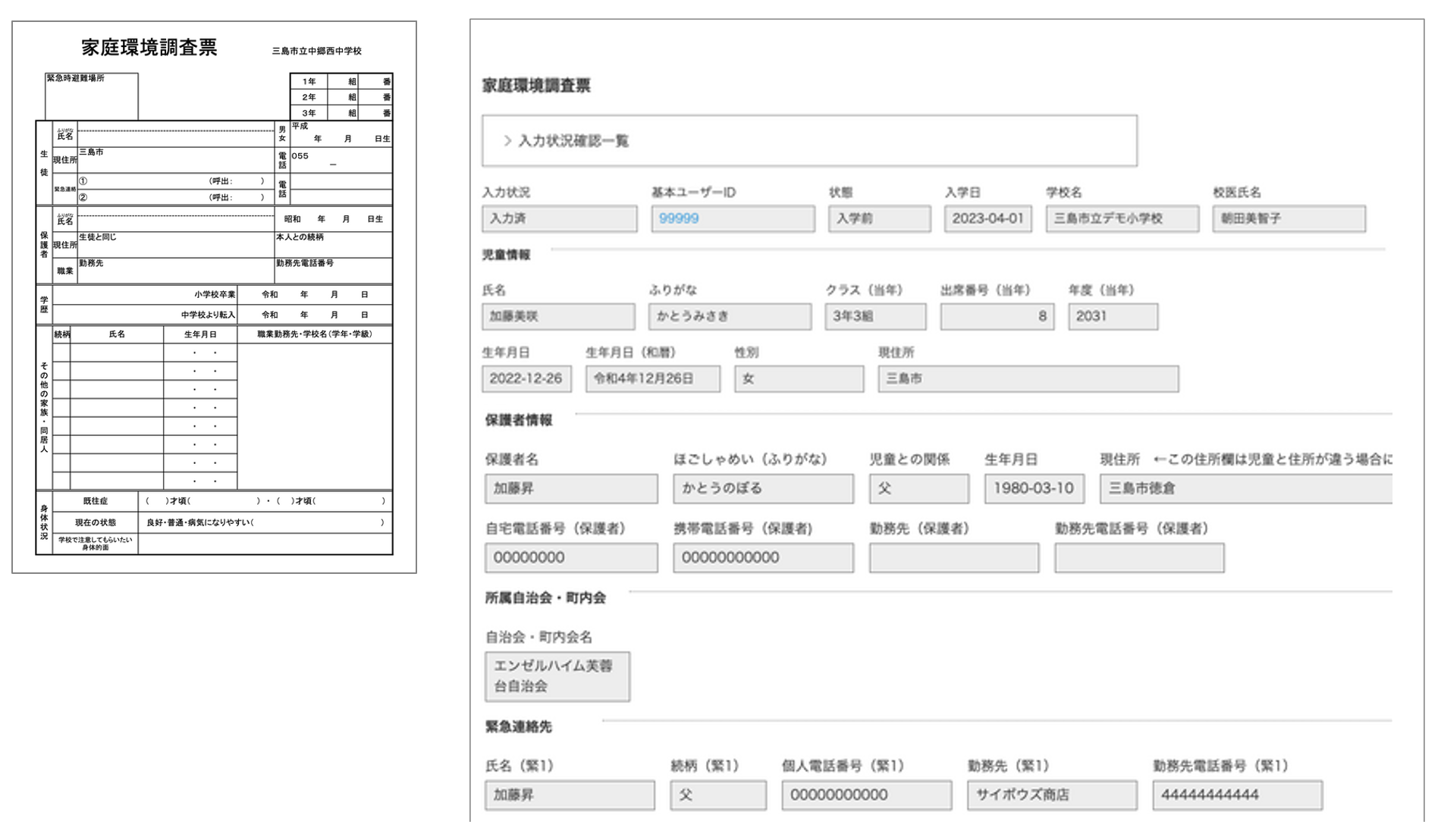Click the 性別 field showing 女
1441x840 pixels.
[x=798, y=378]
